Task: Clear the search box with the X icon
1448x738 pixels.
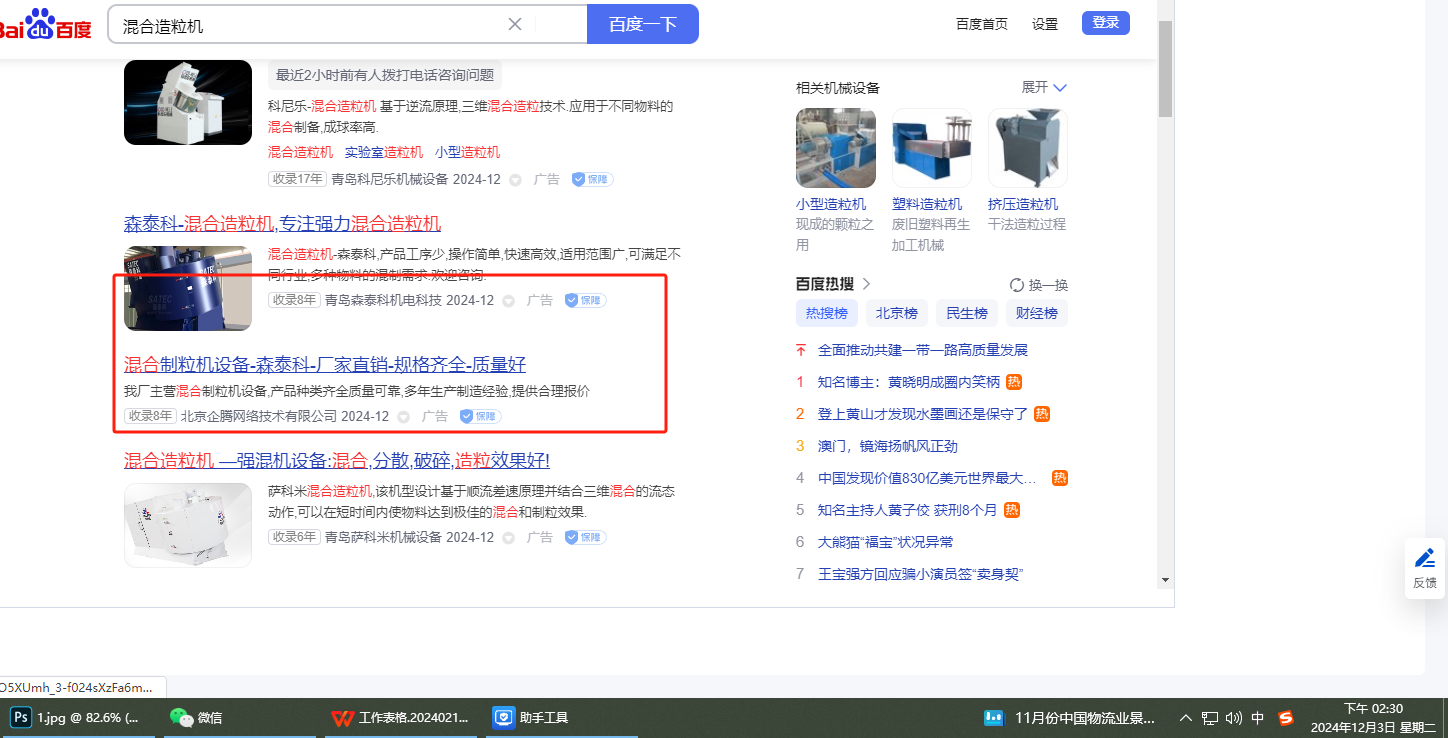Action: point(515,24)
